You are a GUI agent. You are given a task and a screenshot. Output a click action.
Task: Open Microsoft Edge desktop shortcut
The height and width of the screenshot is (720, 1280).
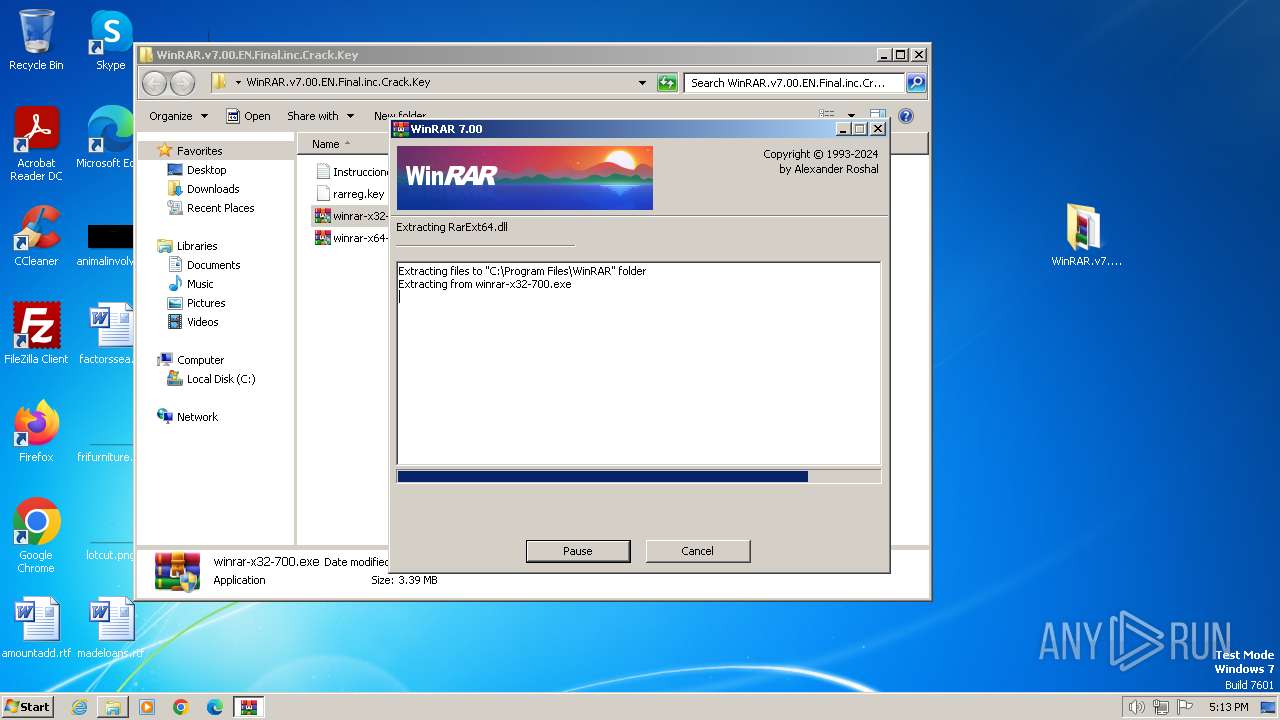(108, 138)
